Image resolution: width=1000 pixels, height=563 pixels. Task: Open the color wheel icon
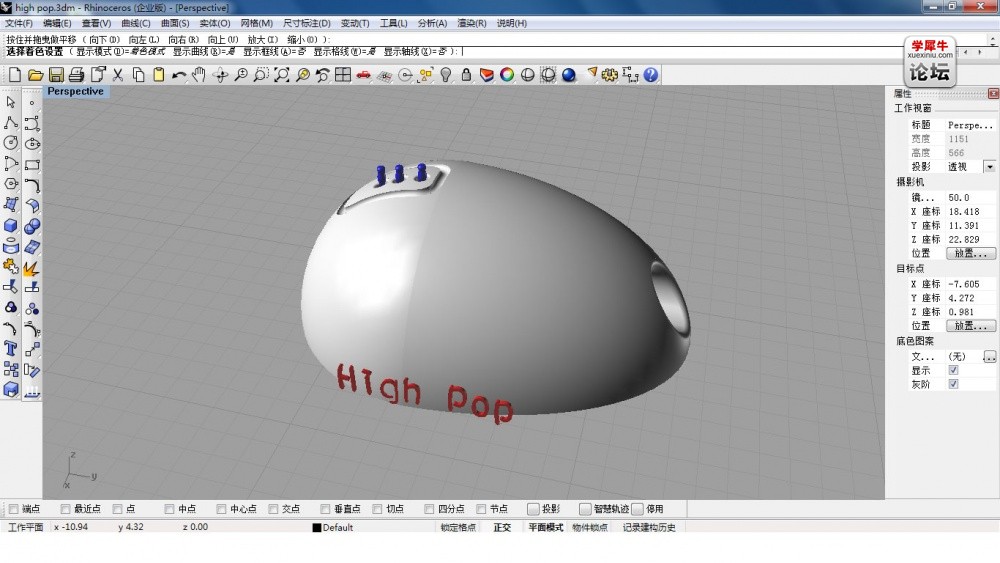pos(507,75)
